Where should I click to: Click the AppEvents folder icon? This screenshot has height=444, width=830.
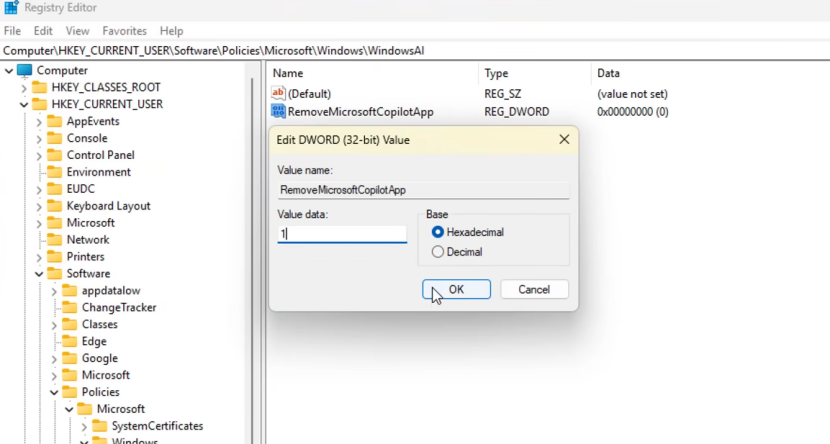[54, 121]
